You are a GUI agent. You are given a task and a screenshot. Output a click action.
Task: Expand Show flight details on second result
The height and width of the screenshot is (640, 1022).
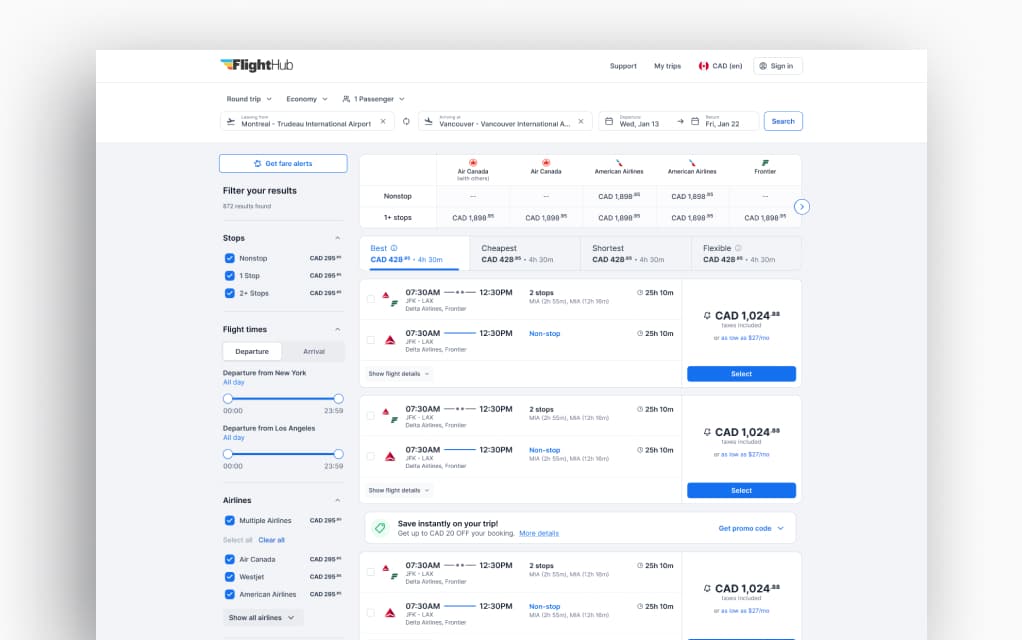(399, 491)
